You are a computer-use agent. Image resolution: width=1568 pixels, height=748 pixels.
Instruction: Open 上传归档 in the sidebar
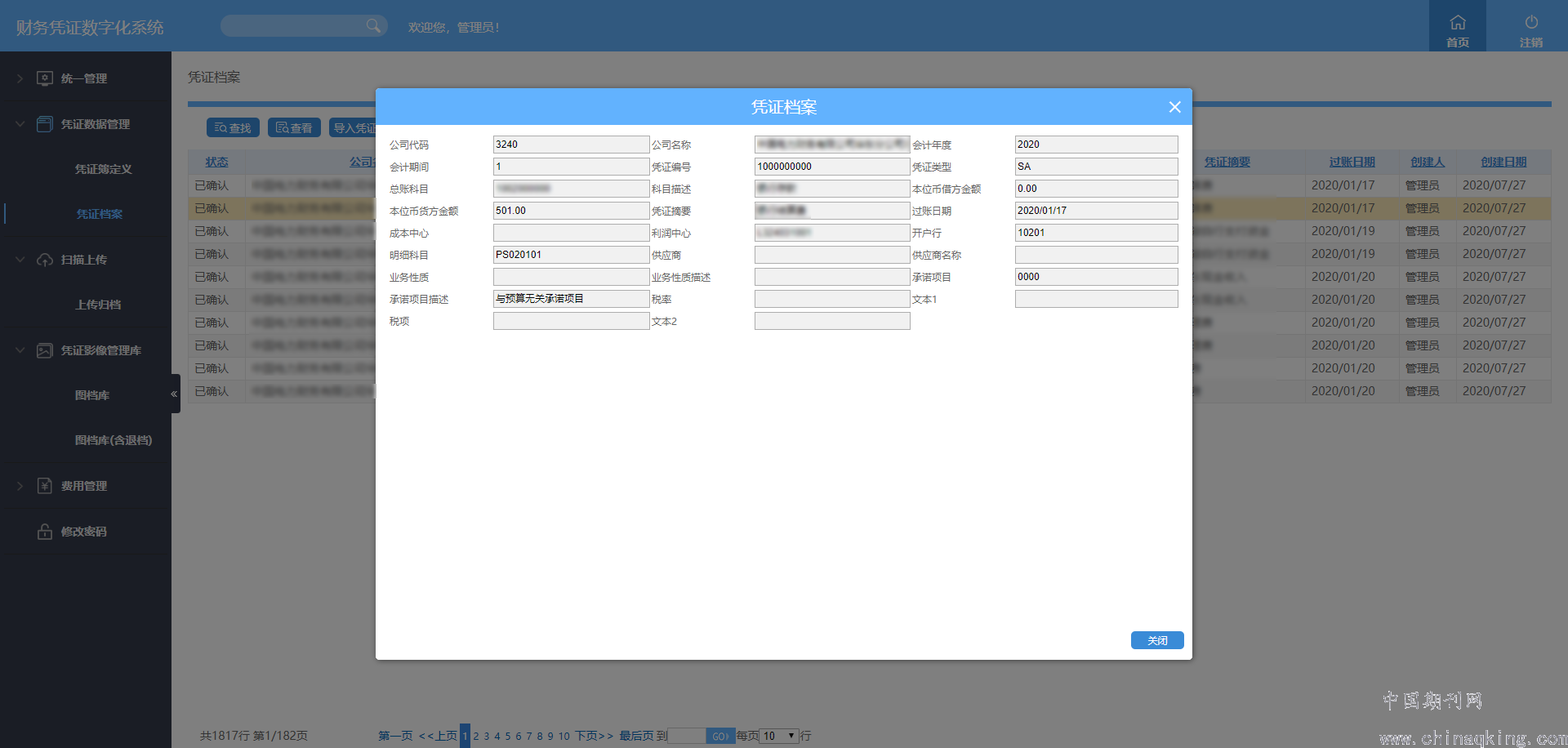pyautogui.click(x=98, y=305)
